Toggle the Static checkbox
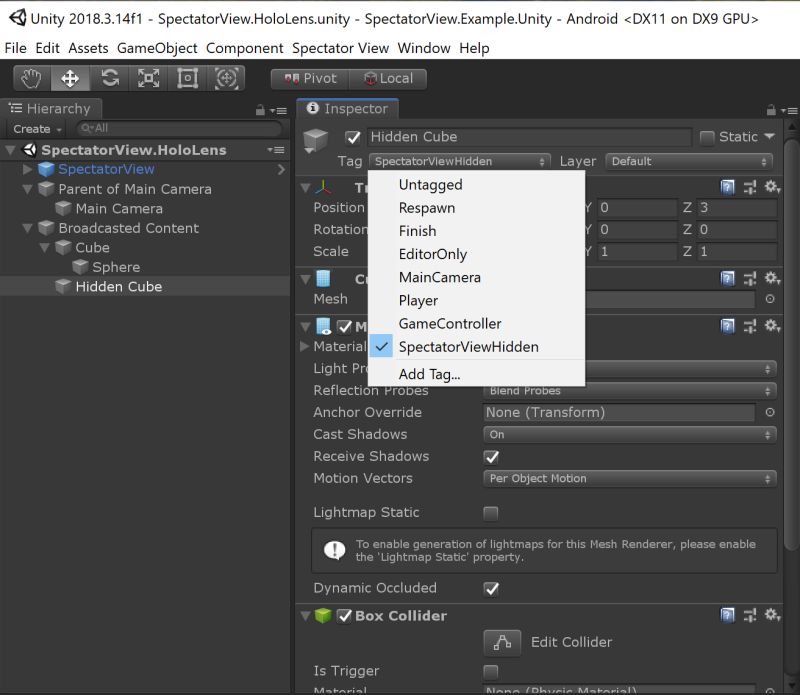The image size is (800, 695). point(707,137)
